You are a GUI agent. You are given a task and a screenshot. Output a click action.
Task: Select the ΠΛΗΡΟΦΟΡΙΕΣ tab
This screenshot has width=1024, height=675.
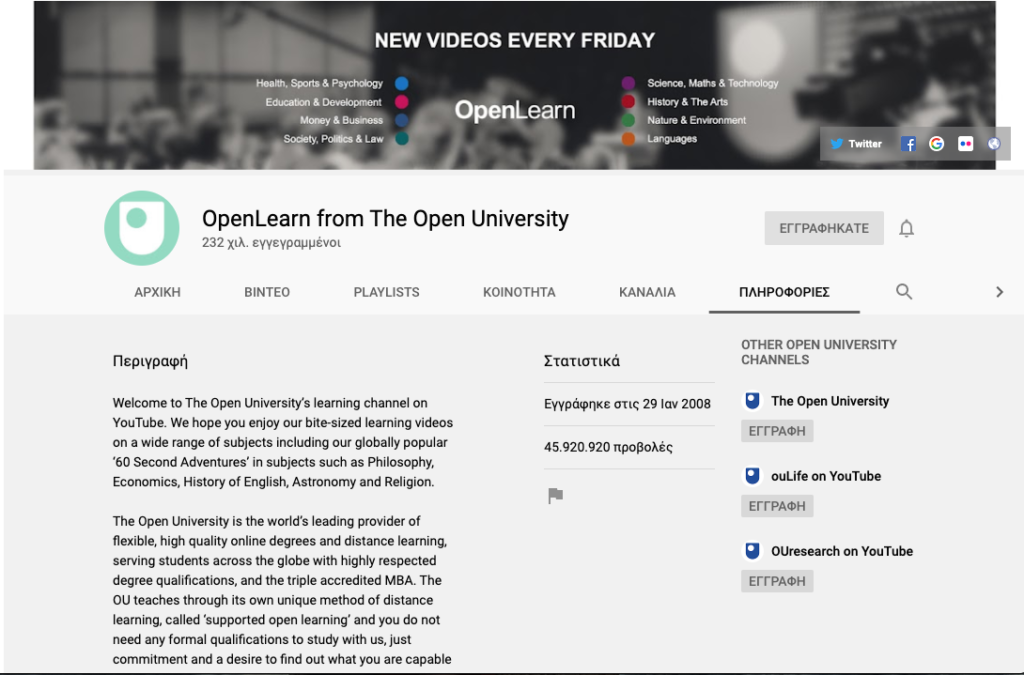coord(784,292)
